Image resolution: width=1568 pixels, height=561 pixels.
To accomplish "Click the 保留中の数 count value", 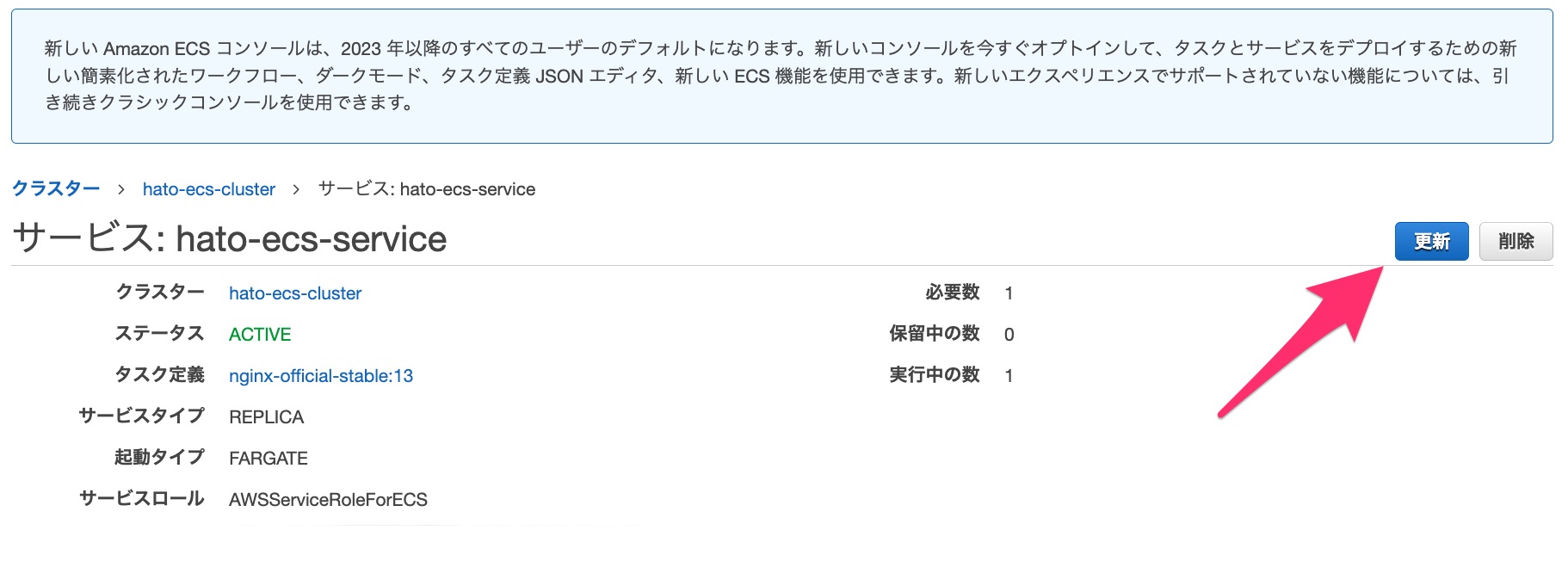I will 1009,335.
